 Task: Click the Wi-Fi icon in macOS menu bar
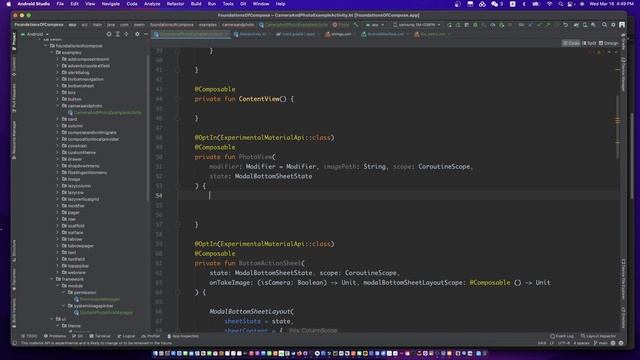549,4
